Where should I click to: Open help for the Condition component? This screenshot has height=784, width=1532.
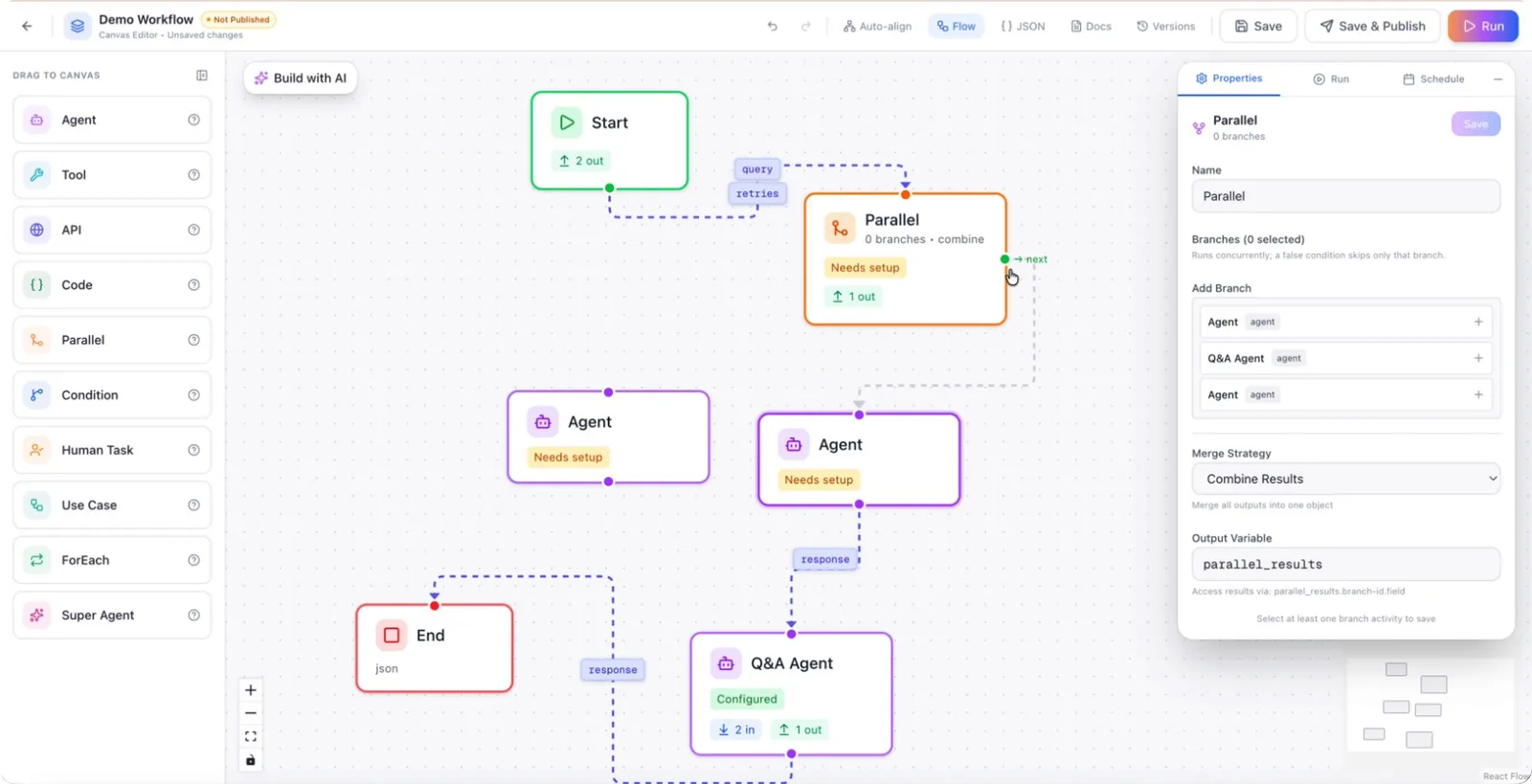pos(194,395)
